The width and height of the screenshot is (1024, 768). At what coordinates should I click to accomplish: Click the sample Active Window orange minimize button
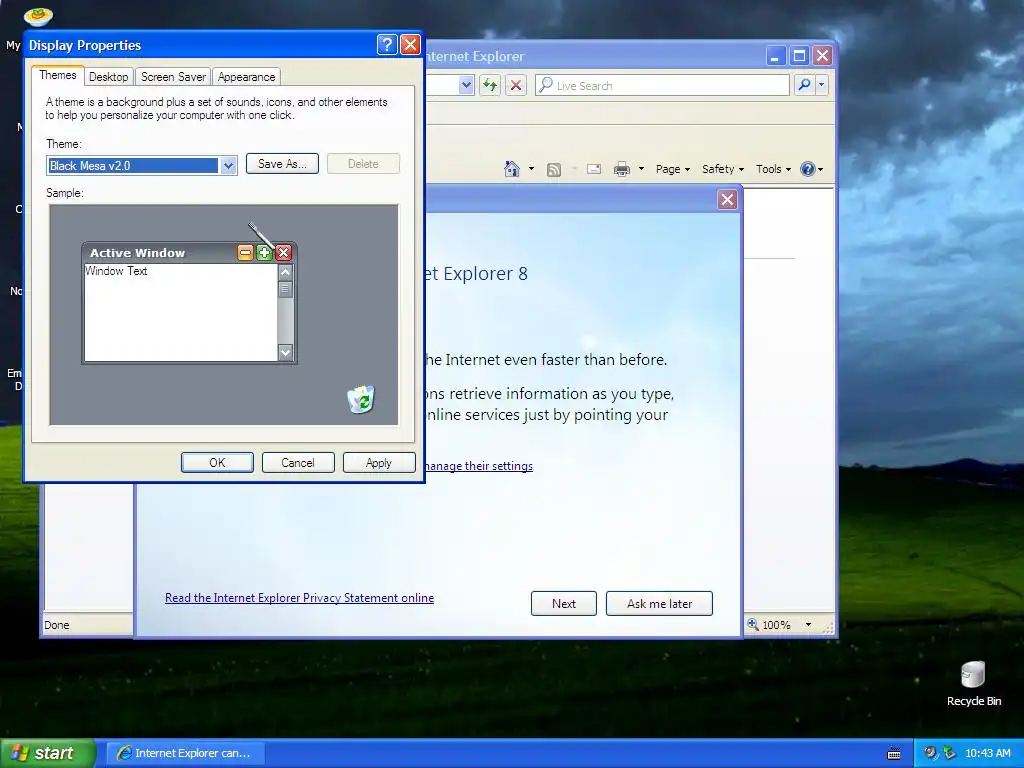tap(245, 253)
